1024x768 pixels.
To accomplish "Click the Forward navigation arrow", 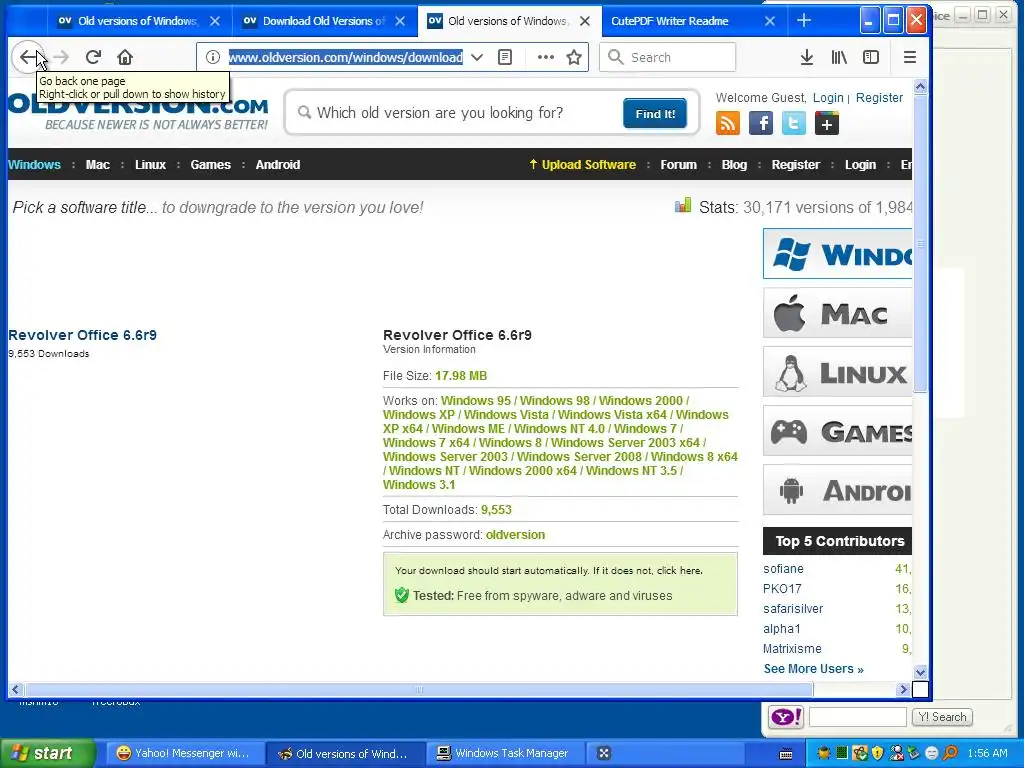I will point(61,57).
